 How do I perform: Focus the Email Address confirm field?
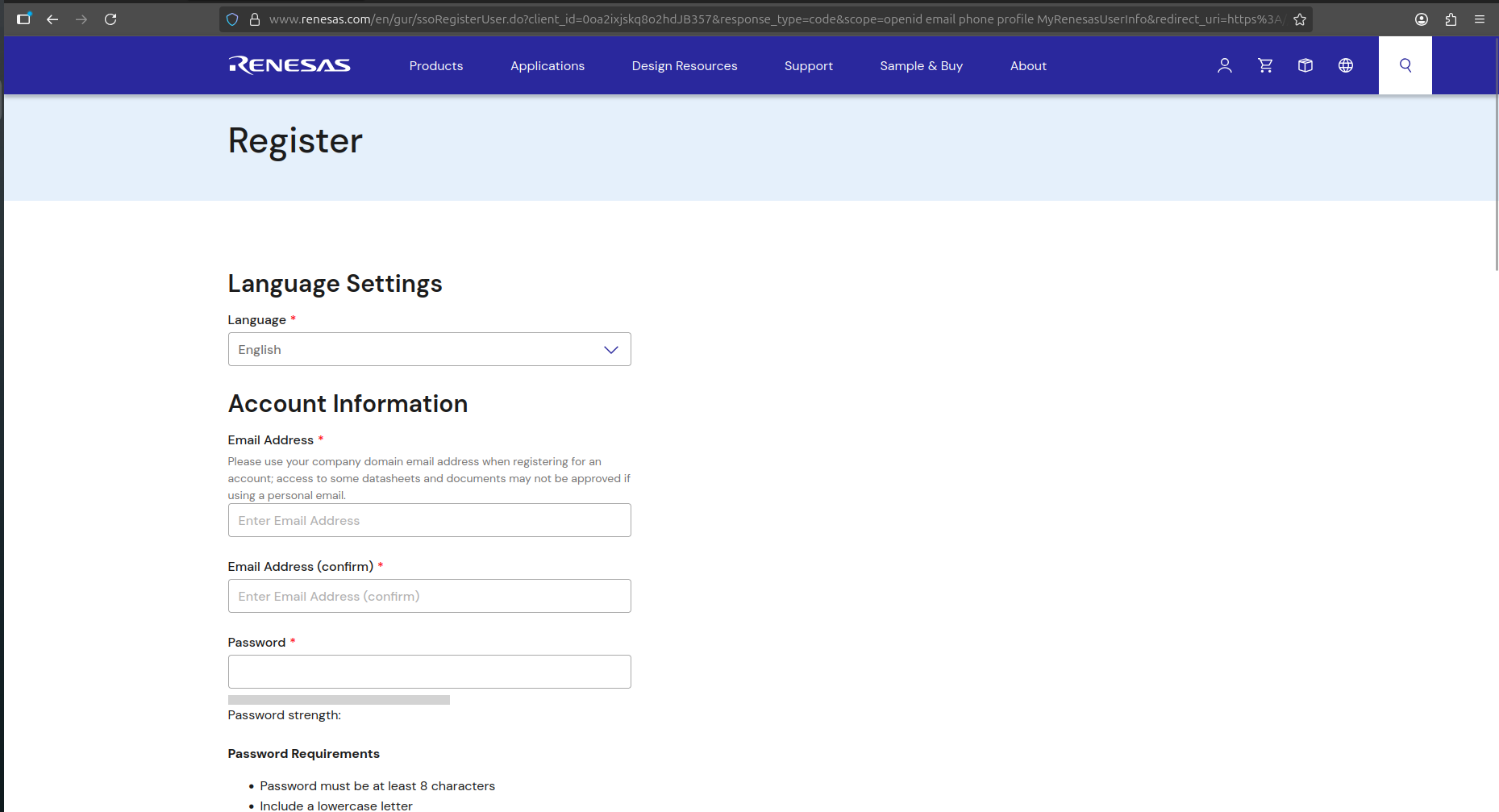point(429,596)
